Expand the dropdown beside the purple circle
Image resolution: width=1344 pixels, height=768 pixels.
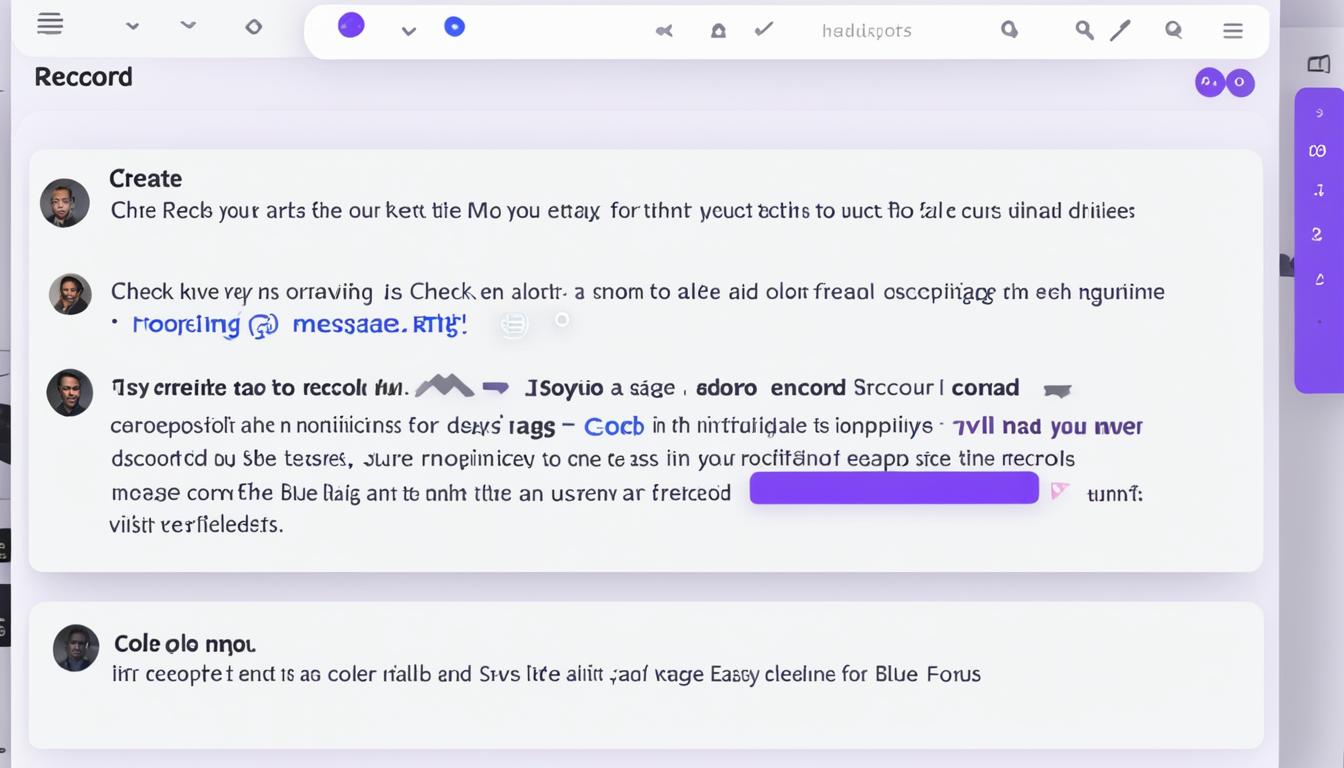tap(408, 30)
